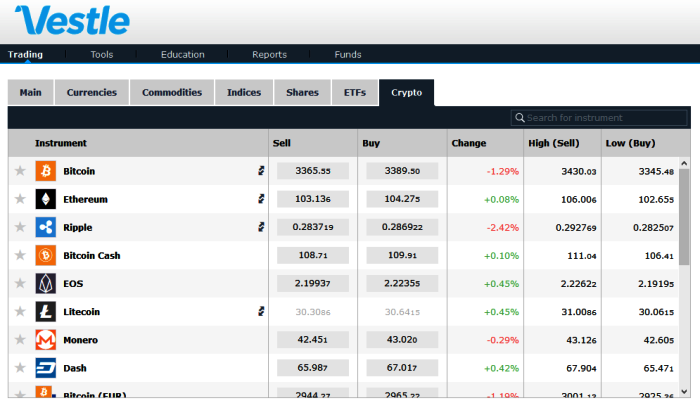The image size is (700, 400).
Task: Switch to the Currencies tab
Action: click(92, 92)
